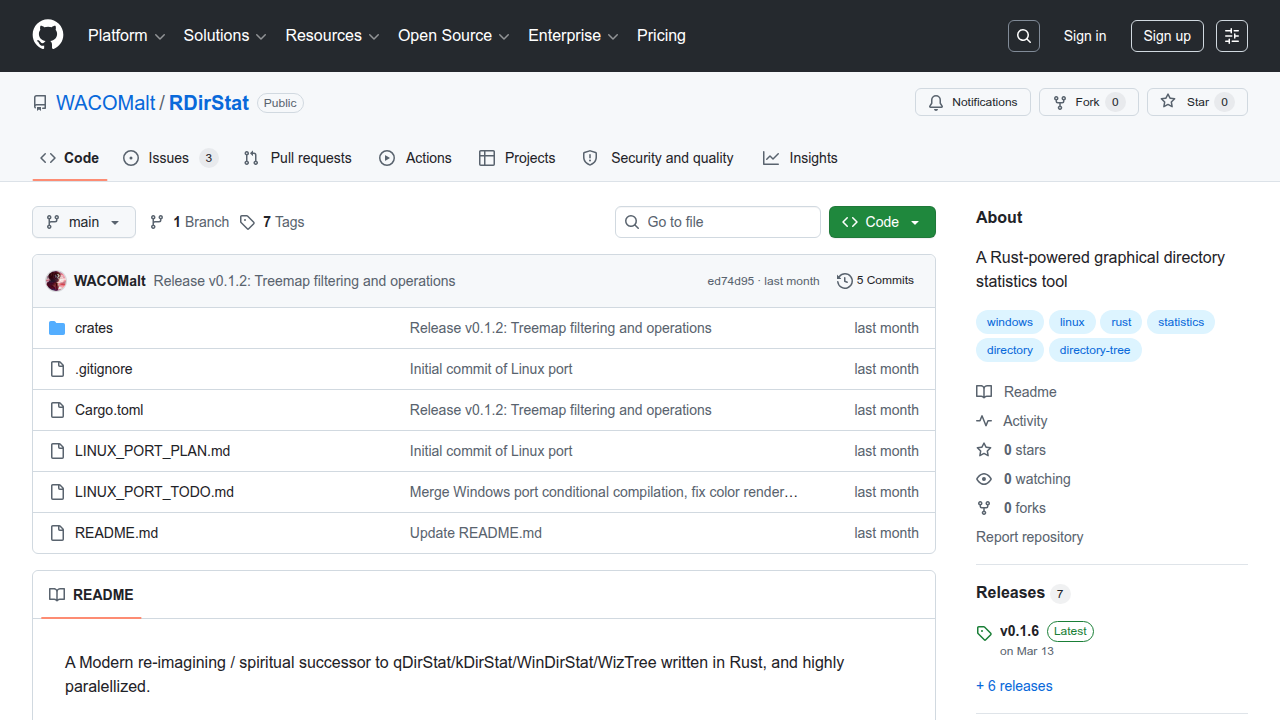The height and width of the screenshot is (720, 1280).
Task: Click the .gitignore file icon
Action: (57, 369)
